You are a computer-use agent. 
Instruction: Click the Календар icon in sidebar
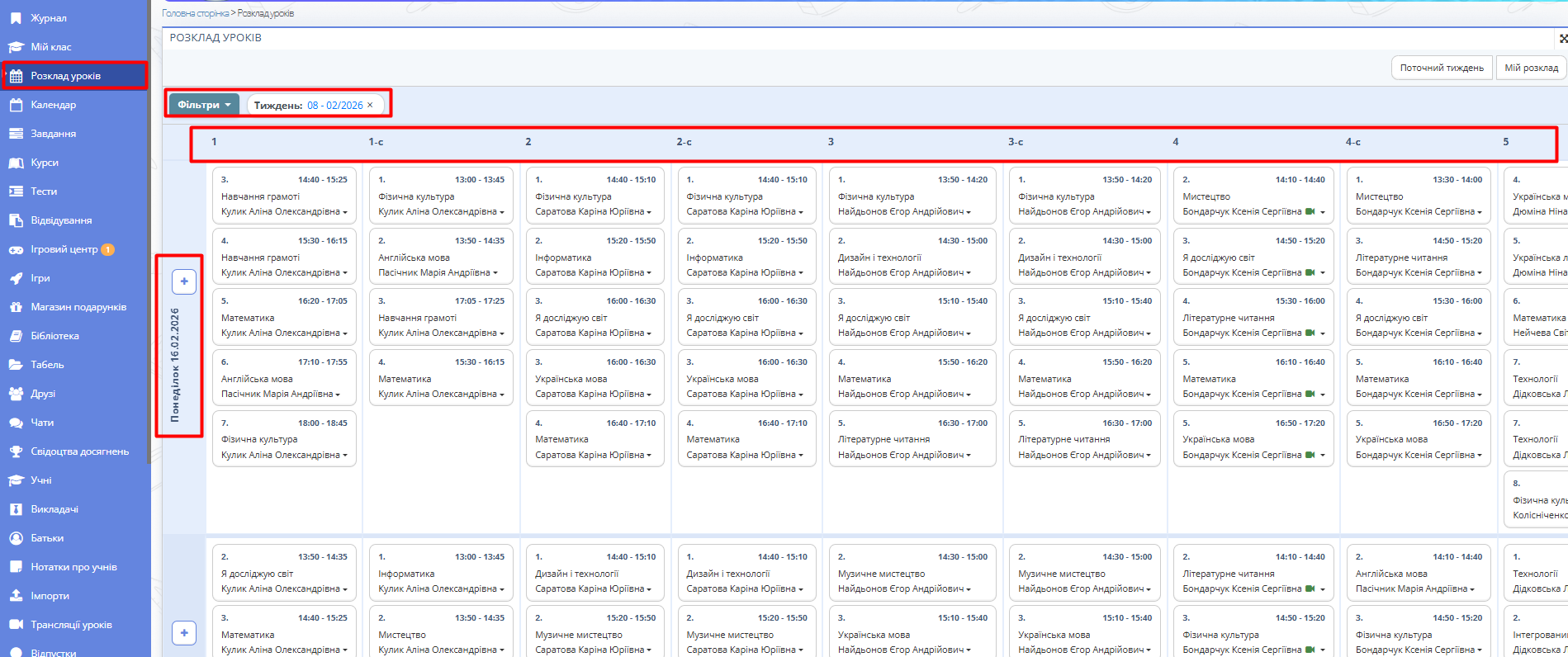point(16,105)
